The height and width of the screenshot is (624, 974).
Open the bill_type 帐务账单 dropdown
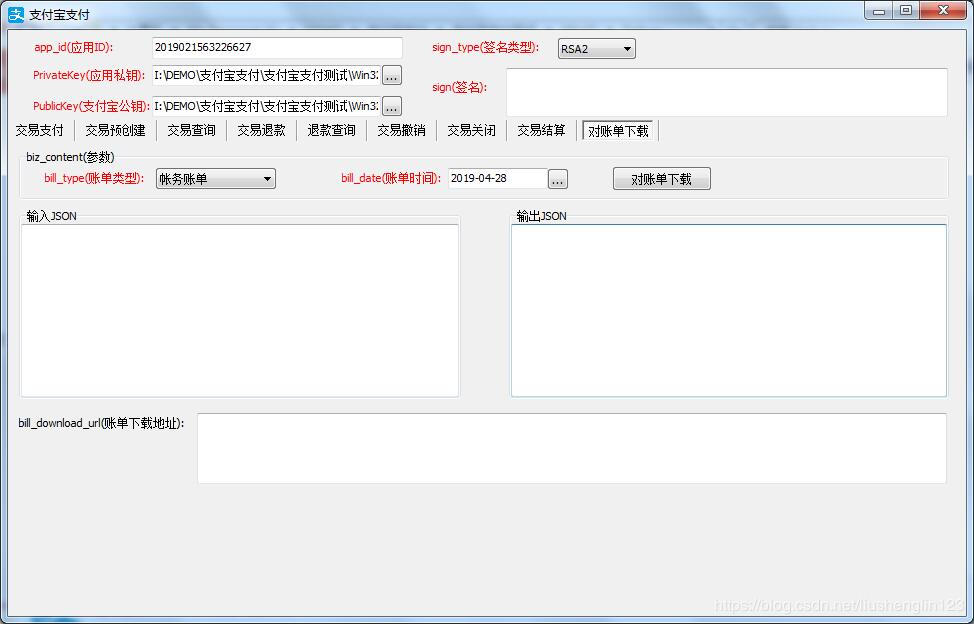coord(216,179)
